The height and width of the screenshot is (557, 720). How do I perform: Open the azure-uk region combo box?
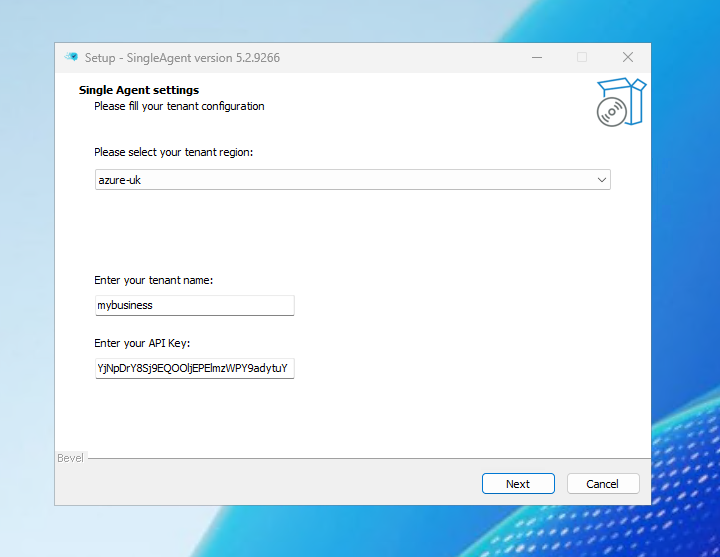pyautogui.click(x=340, y=180)
